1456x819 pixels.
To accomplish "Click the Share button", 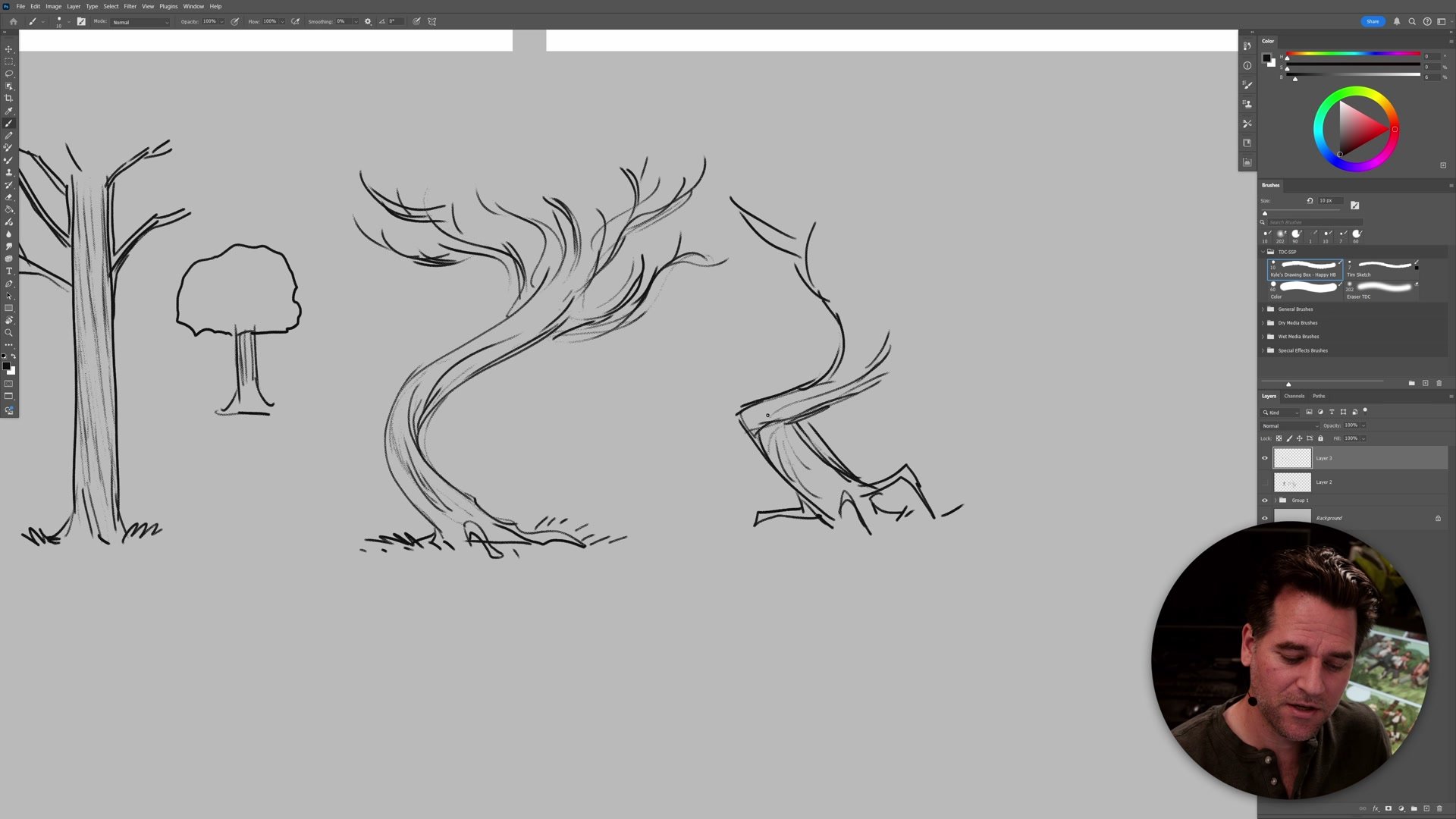I will [1373, 21].
